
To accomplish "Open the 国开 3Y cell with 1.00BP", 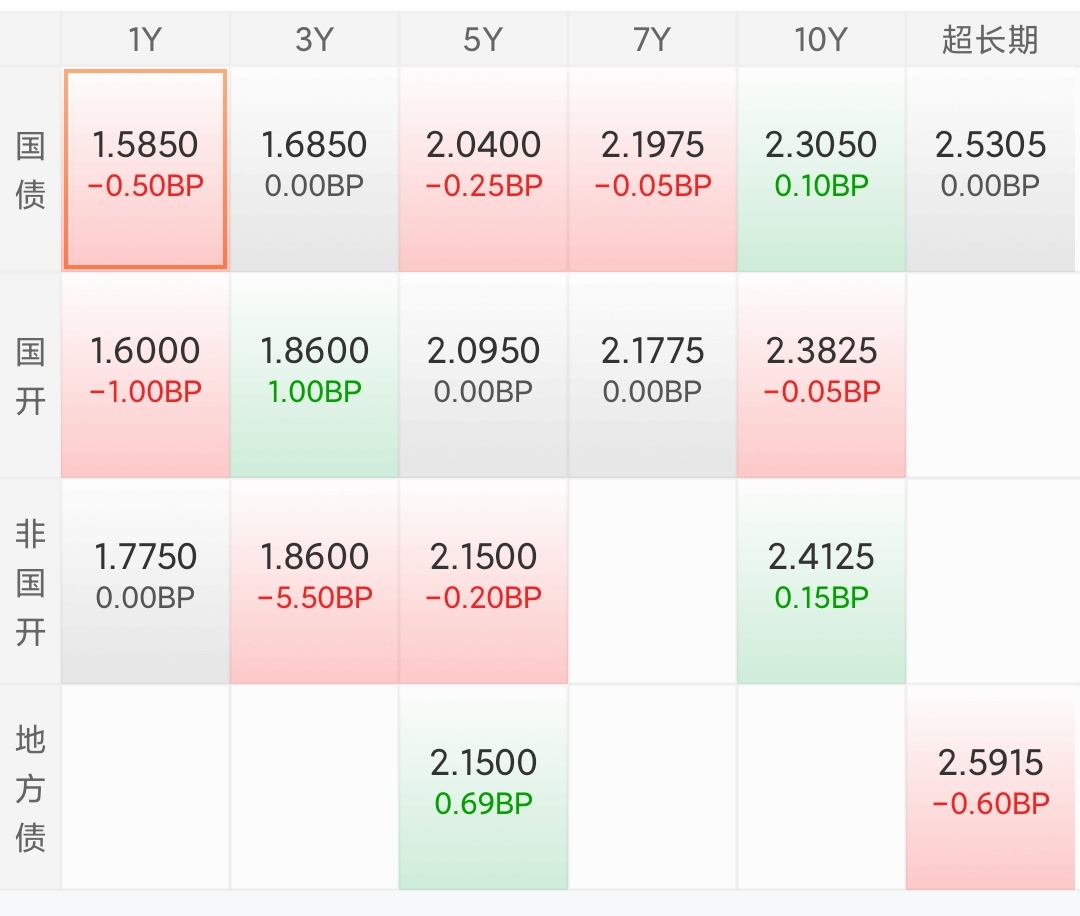I will [314, 375].
